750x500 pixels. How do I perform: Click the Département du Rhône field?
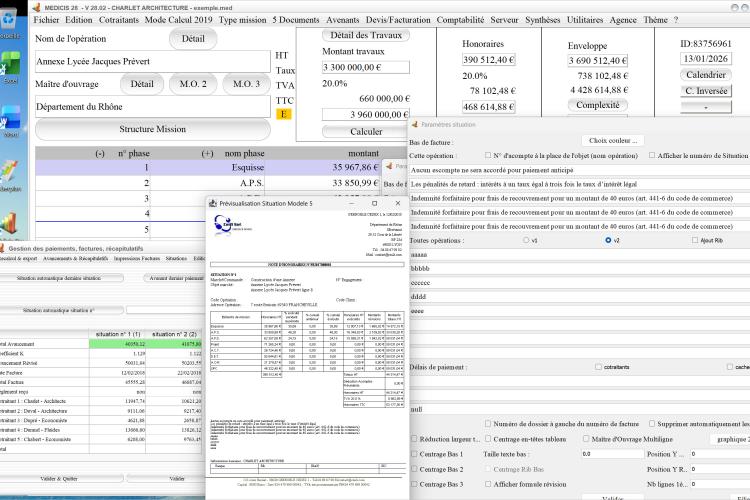(x=153, y=107)
